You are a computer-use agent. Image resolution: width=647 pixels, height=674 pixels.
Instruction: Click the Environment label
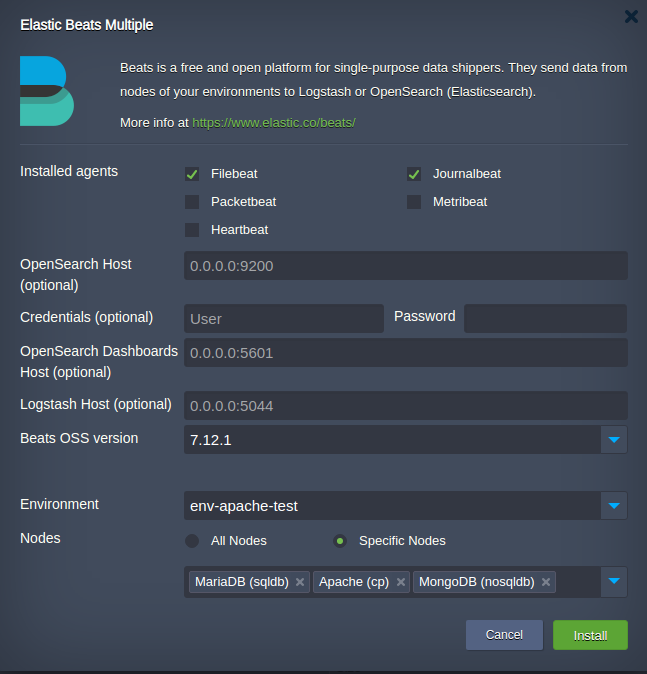(x=59, y=504)
